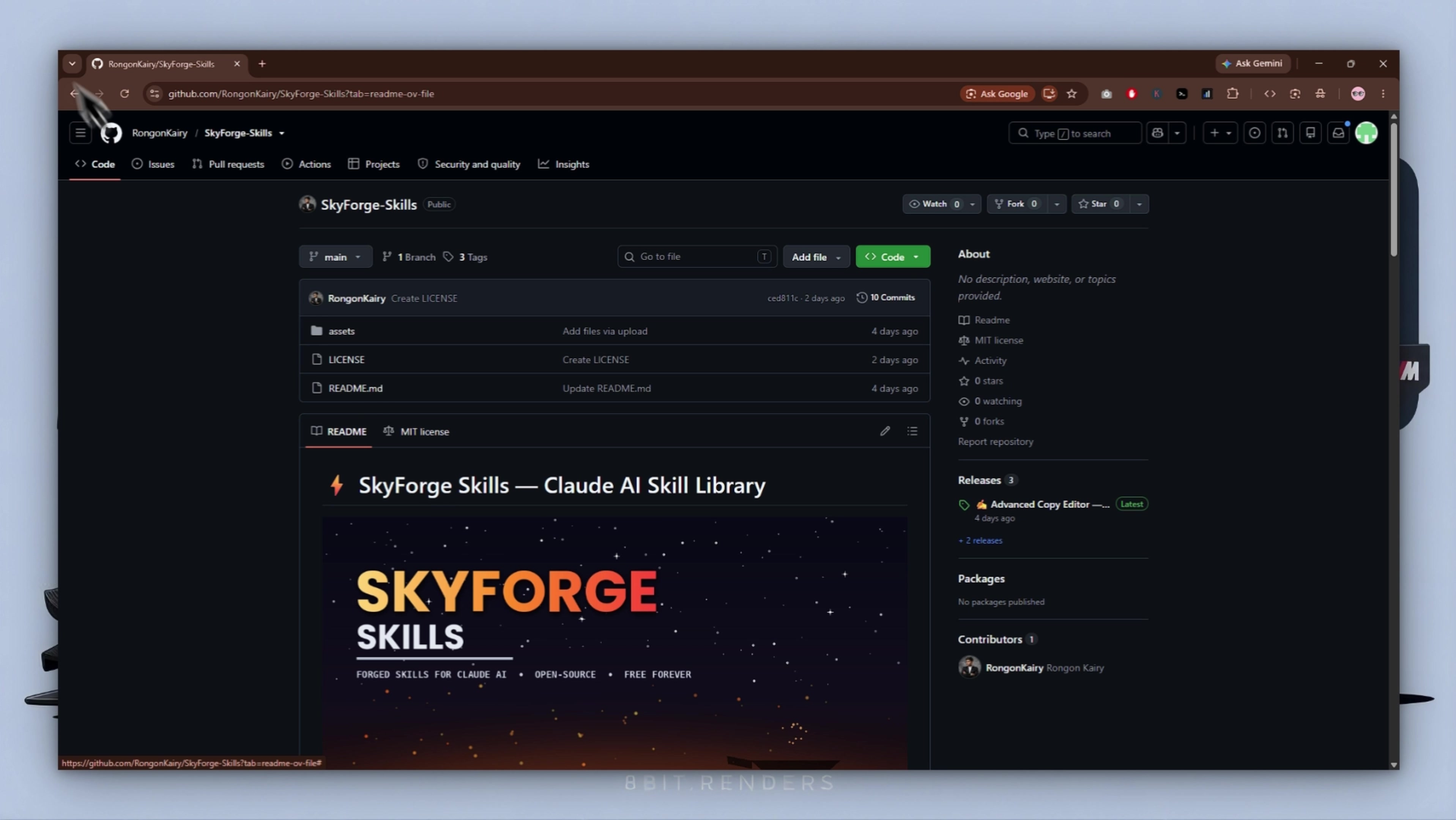The width and height of the screenshot is (1456, 820).
Task: Switch to the Pull requests tab
Action: (x=228, y=164)
